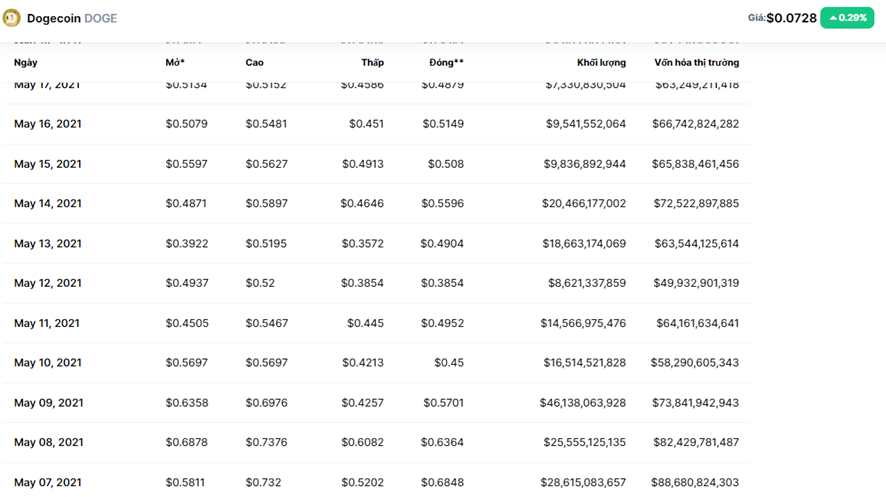Select the May 16, 2021 date cell
The width and height of the screenshot is (886, 497).
pyautogui.click(x=48, y=124)
